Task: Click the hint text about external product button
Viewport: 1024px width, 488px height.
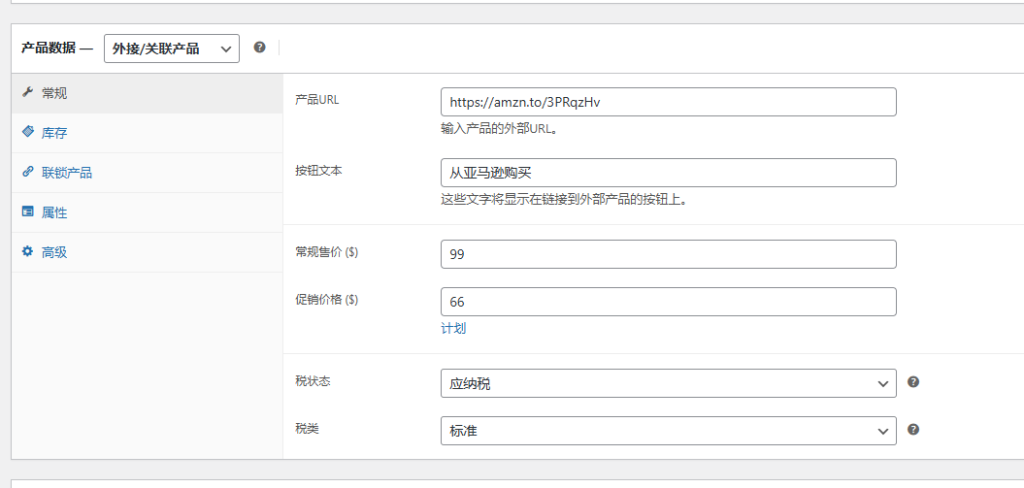Action: (564, 199)
